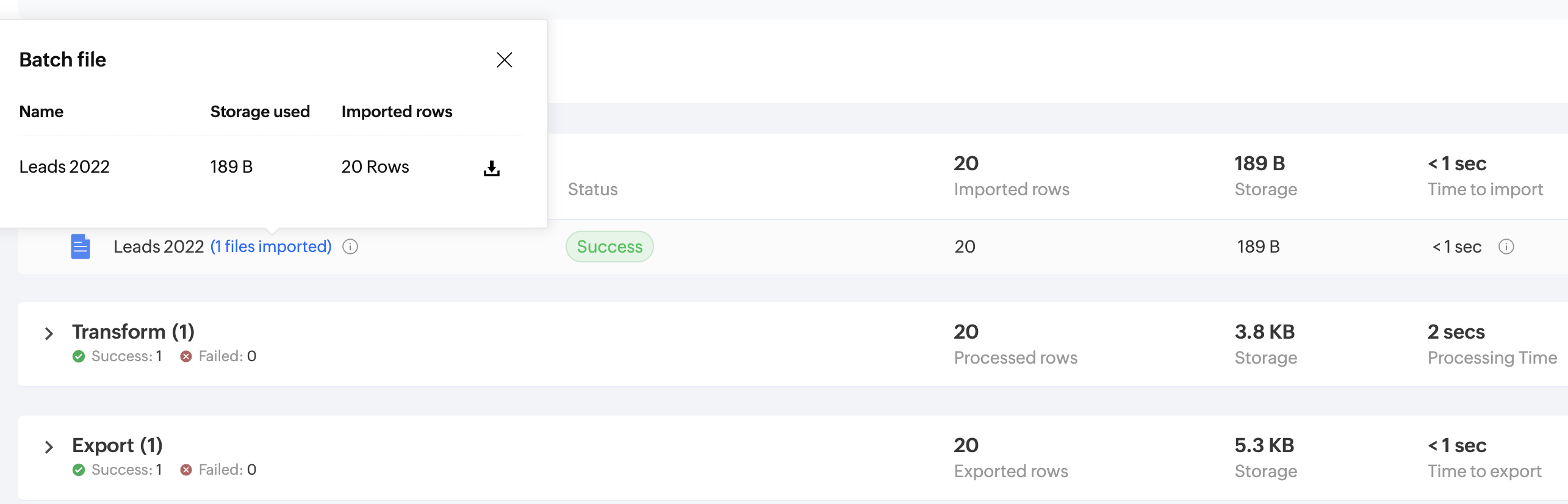Select the Export (1) heading

[x=117, y=445]
